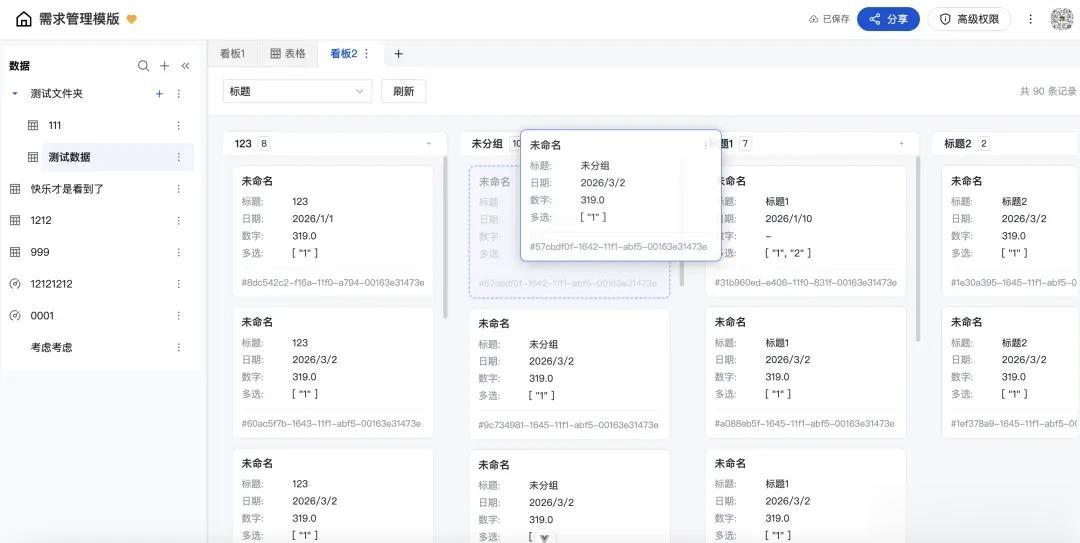This screenshot has width=1080, height=543.
Task: Click the dashboard icon of 12121212
Action: coord(15,284)
